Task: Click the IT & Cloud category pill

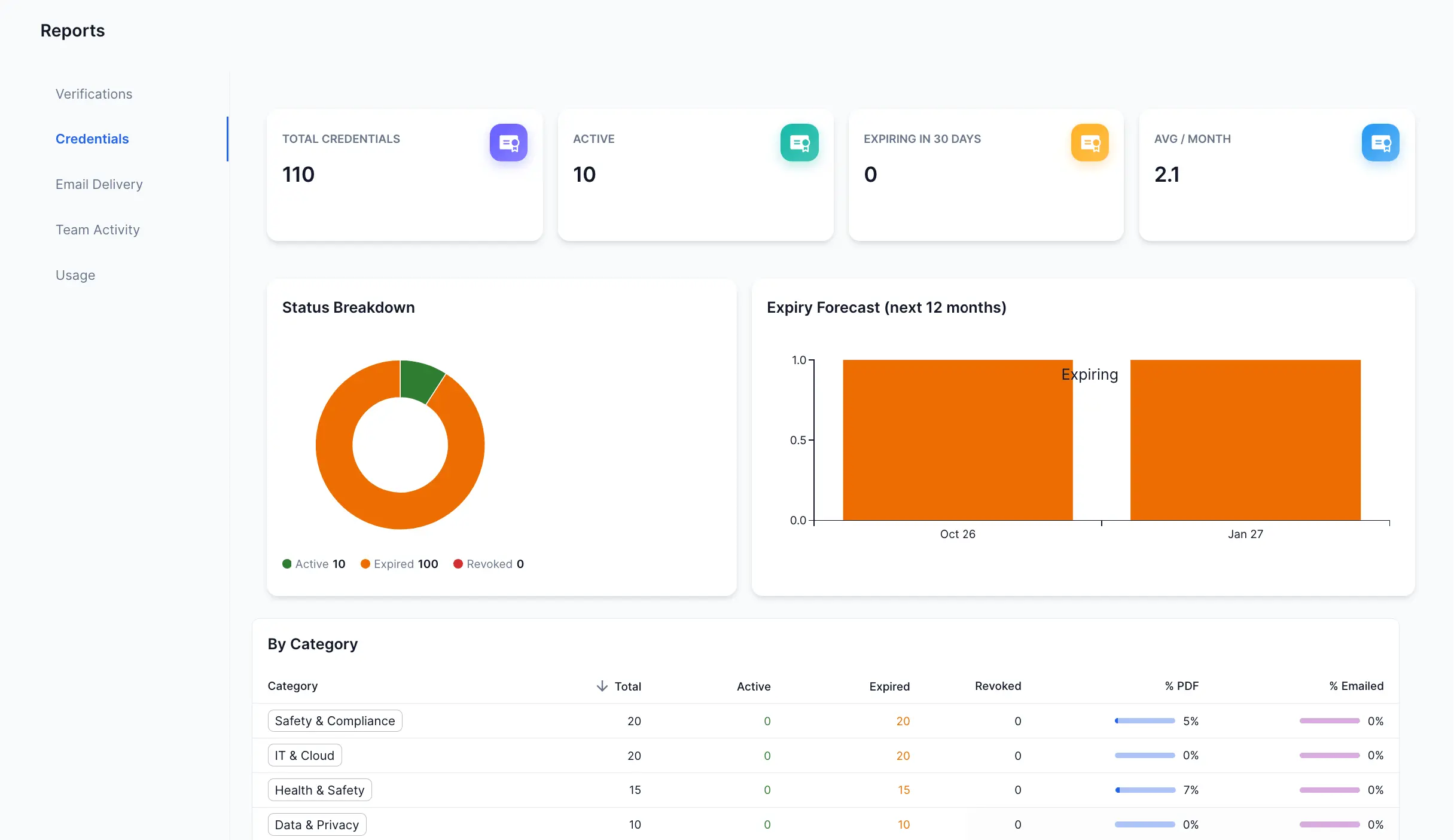Action: [304, 755]
